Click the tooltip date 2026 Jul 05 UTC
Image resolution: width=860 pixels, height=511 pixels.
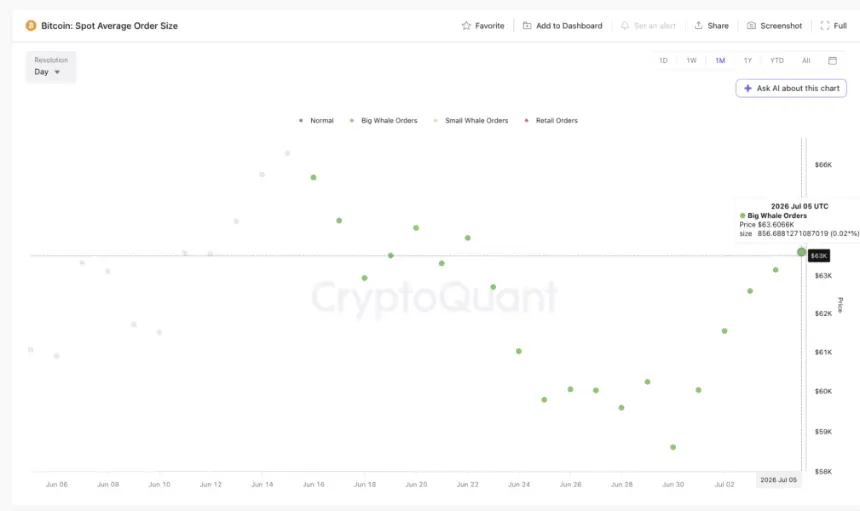coord(799,206)
